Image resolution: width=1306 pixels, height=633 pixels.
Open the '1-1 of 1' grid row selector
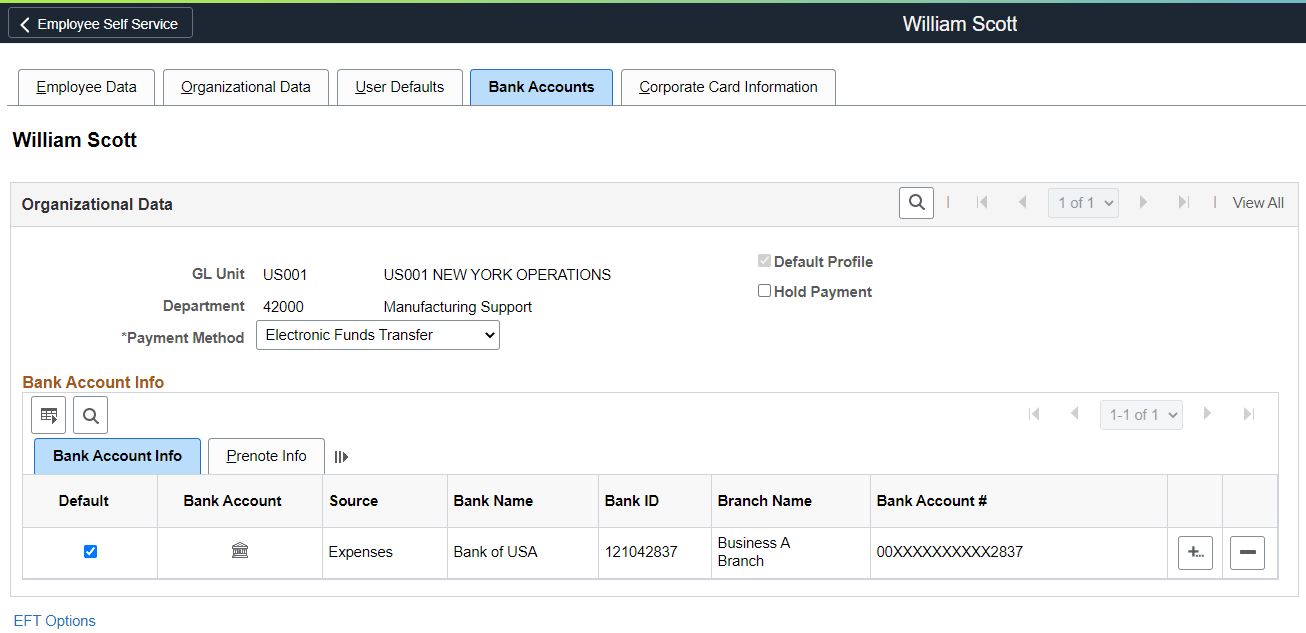tap(1141, 413)
